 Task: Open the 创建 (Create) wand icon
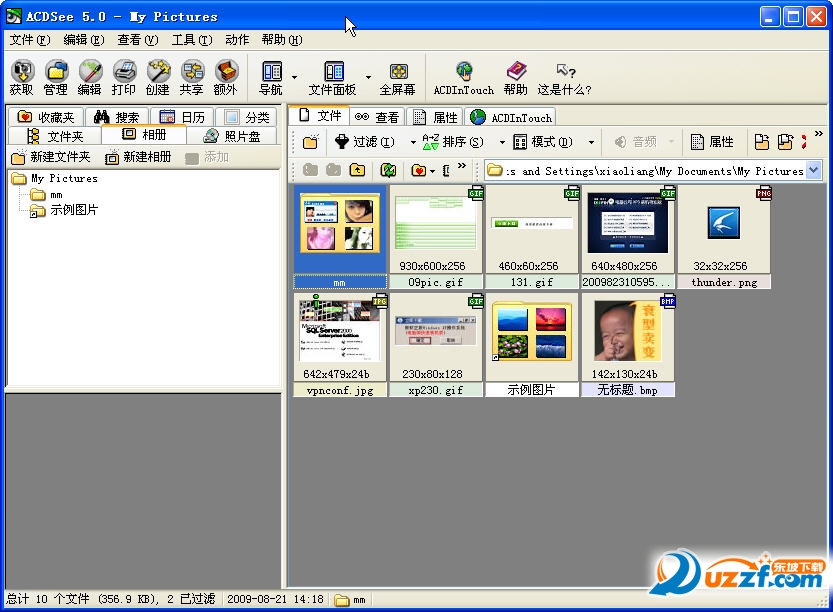(x=158, y=72)
